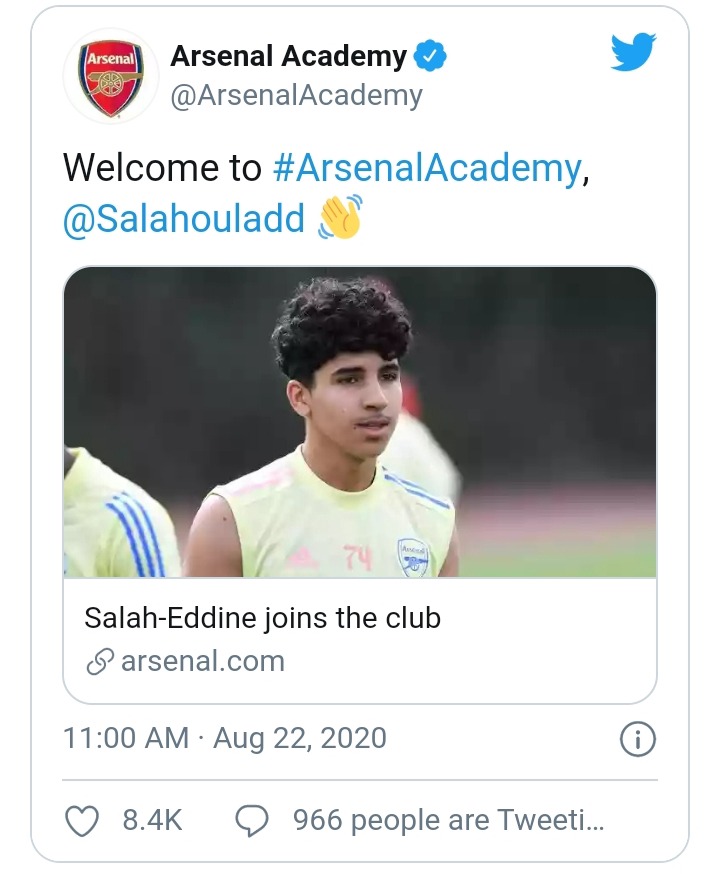
Task: Click the 11:00 AM · Aug 22, 2020 timestamp
Action: coord(224,739)
